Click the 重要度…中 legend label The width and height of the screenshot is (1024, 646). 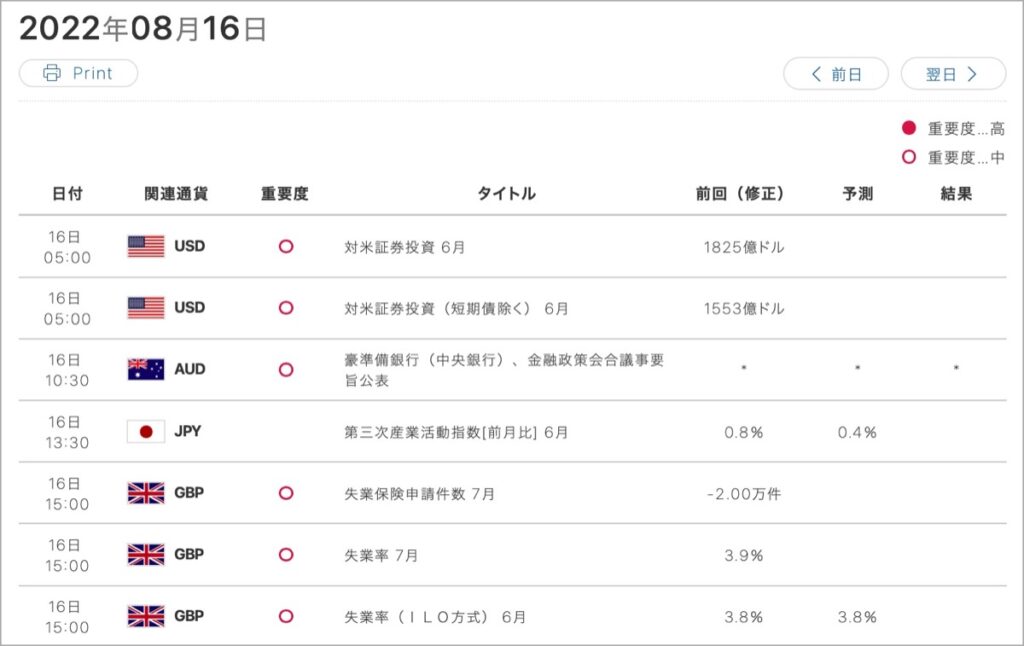pyautogui.click(x=966, y=157)
